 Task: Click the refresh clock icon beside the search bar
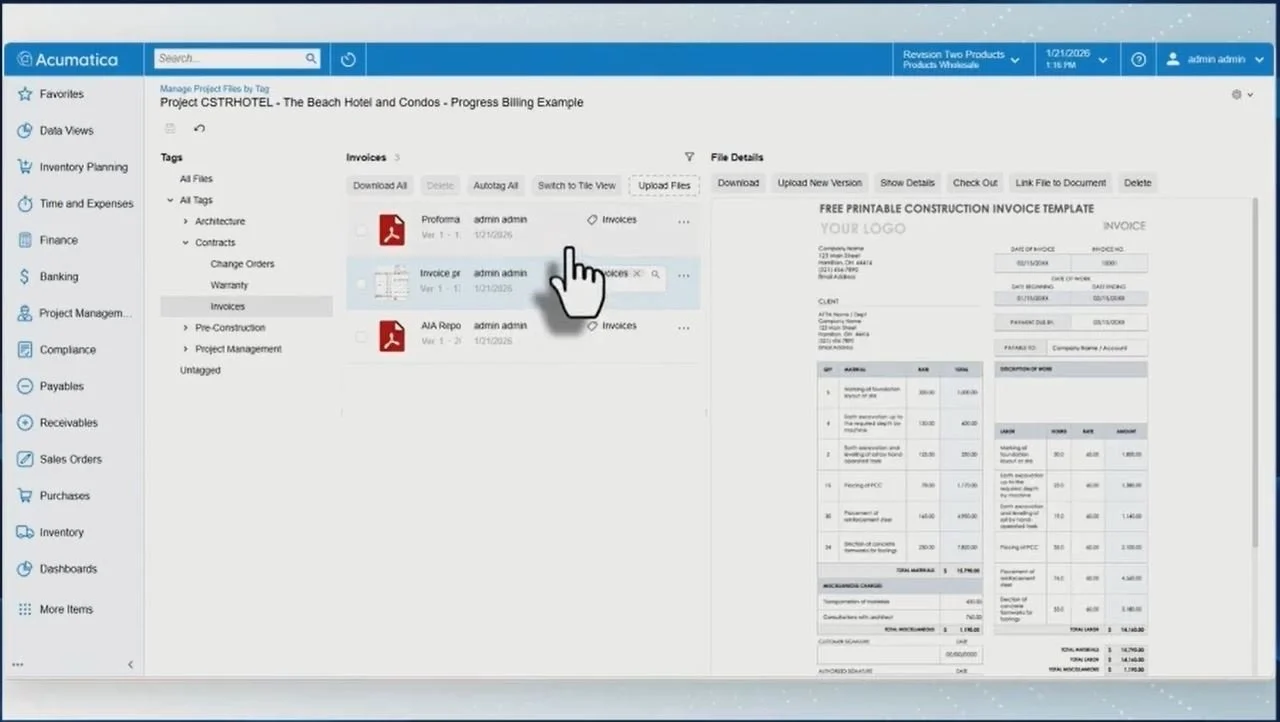347,58
